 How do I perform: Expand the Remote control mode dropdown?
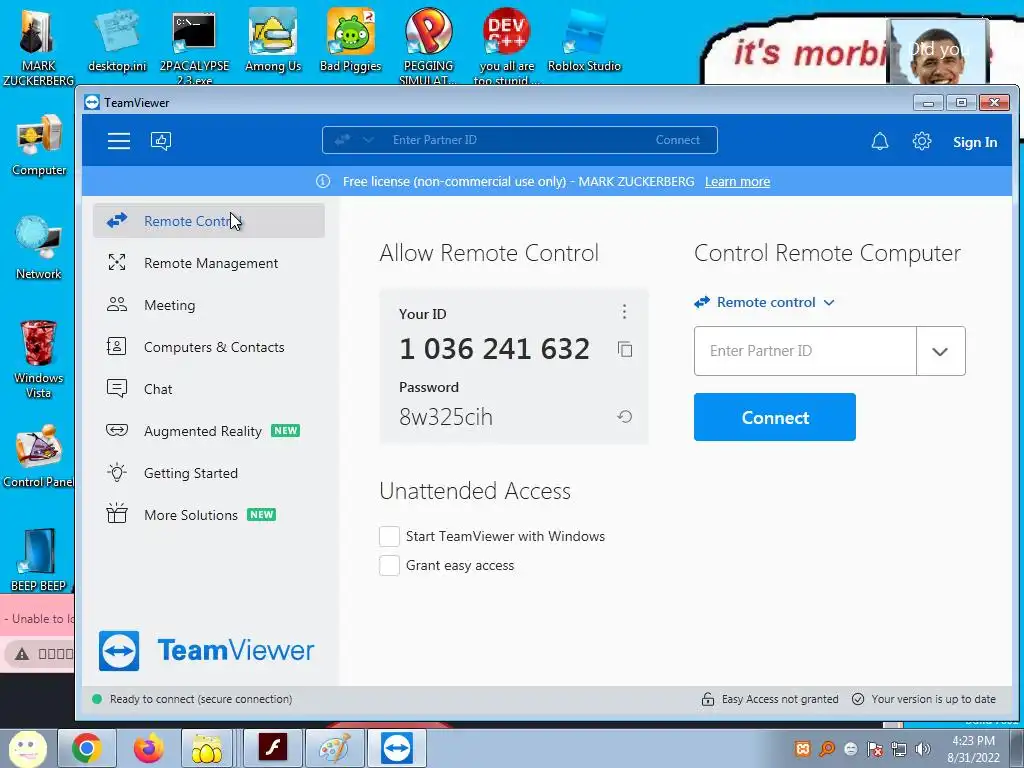coord(764,302)
